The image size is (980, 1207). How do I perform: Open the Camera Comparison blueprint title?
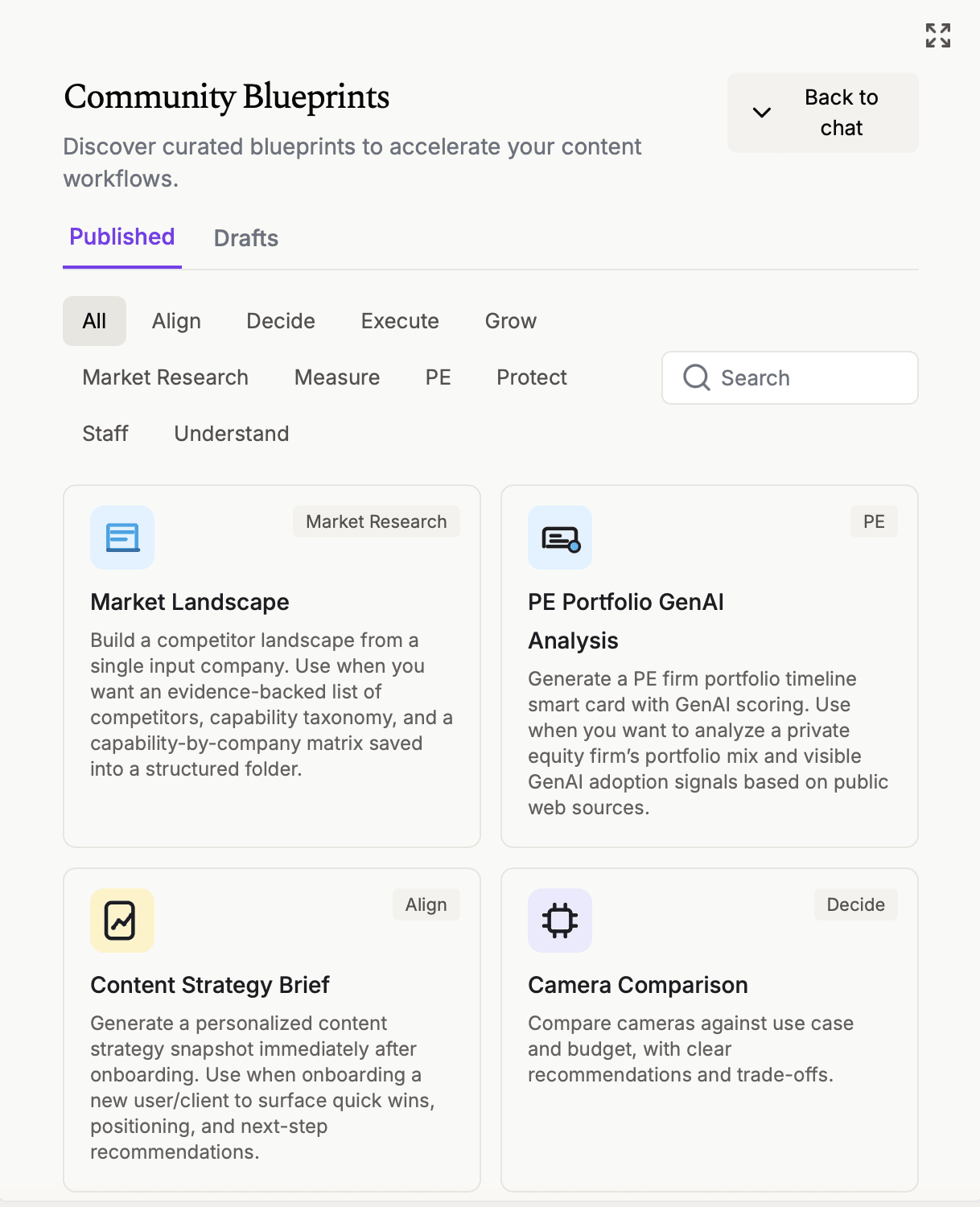click(638, 985)
